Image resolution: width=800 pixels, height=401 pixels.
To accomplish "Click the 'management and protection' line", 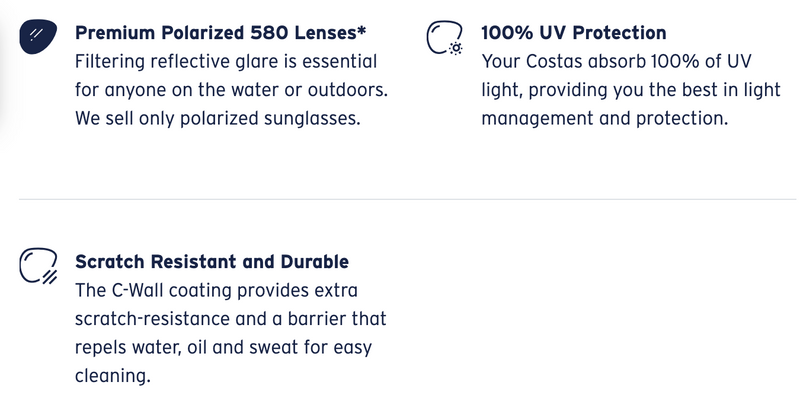I will click(x=605, y=119).
